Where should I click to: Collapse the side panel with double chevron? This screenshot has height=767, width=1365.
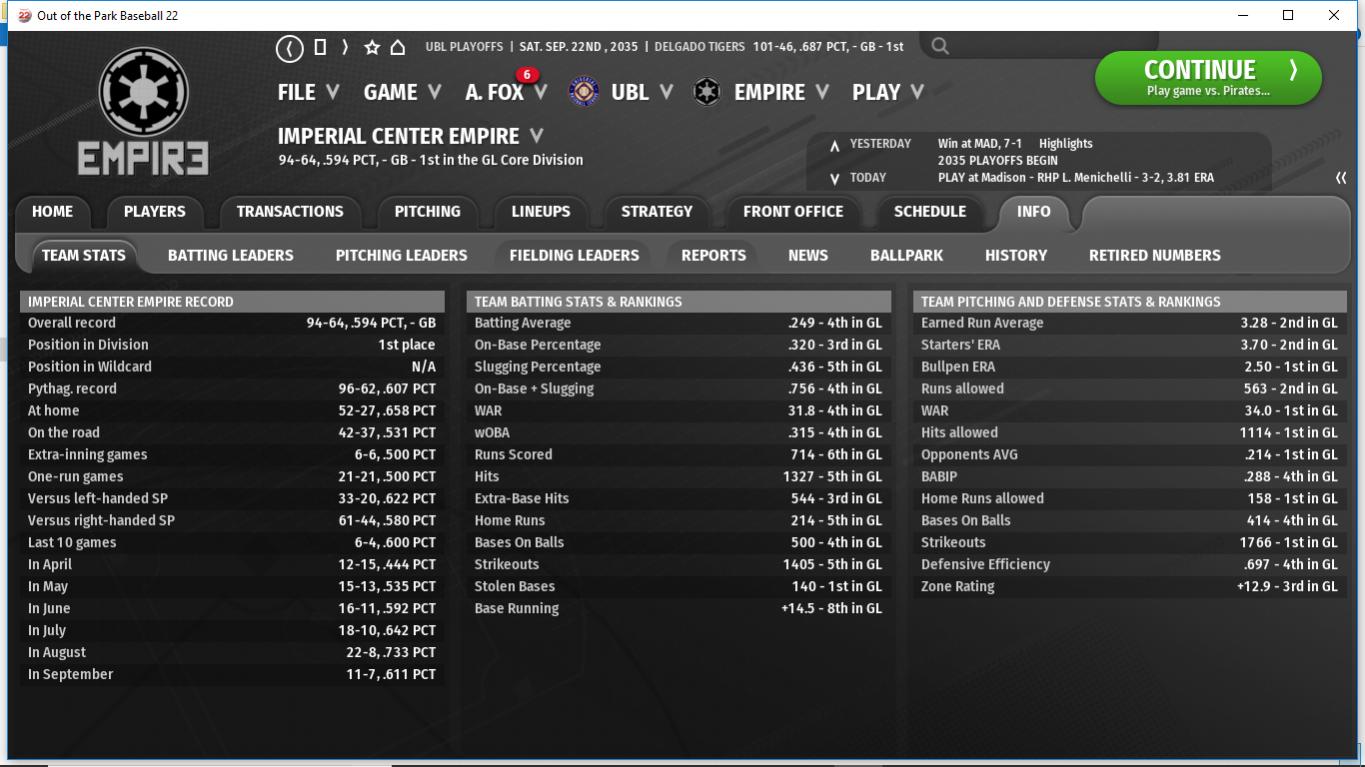pyautogui.click(x=1340, y=178)
